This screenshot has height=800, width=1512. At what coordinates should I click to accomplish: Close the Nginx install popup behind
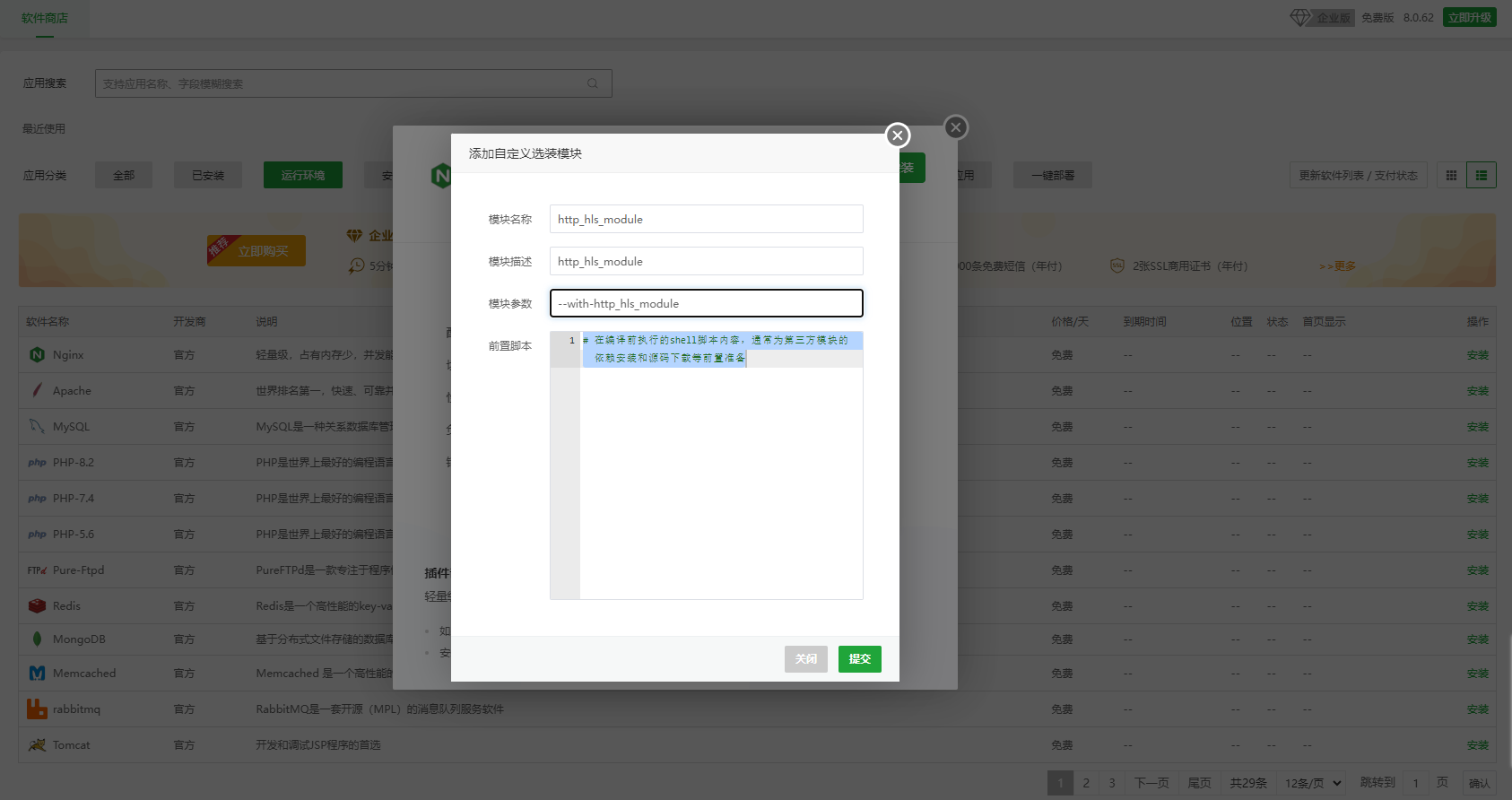click(956, 127)
